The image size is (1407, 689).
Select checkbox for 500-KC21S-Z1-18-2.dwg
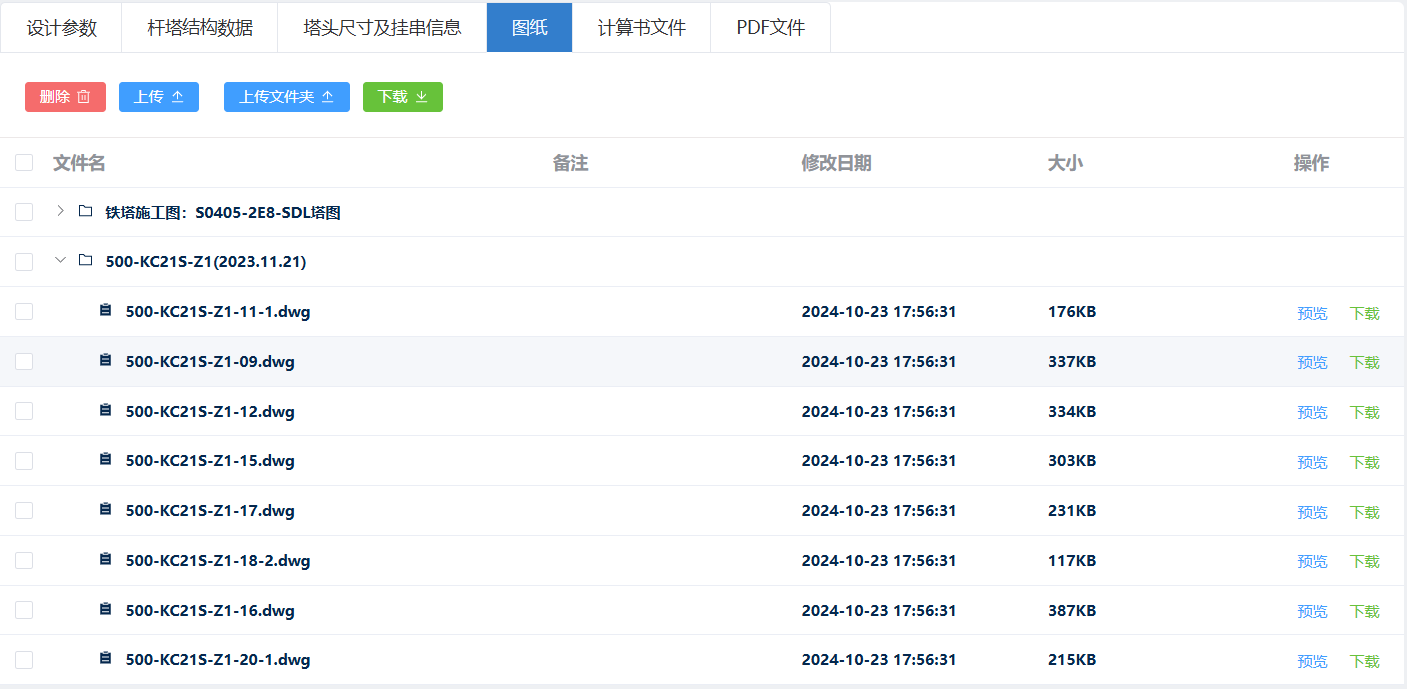[x=24, y=560]
